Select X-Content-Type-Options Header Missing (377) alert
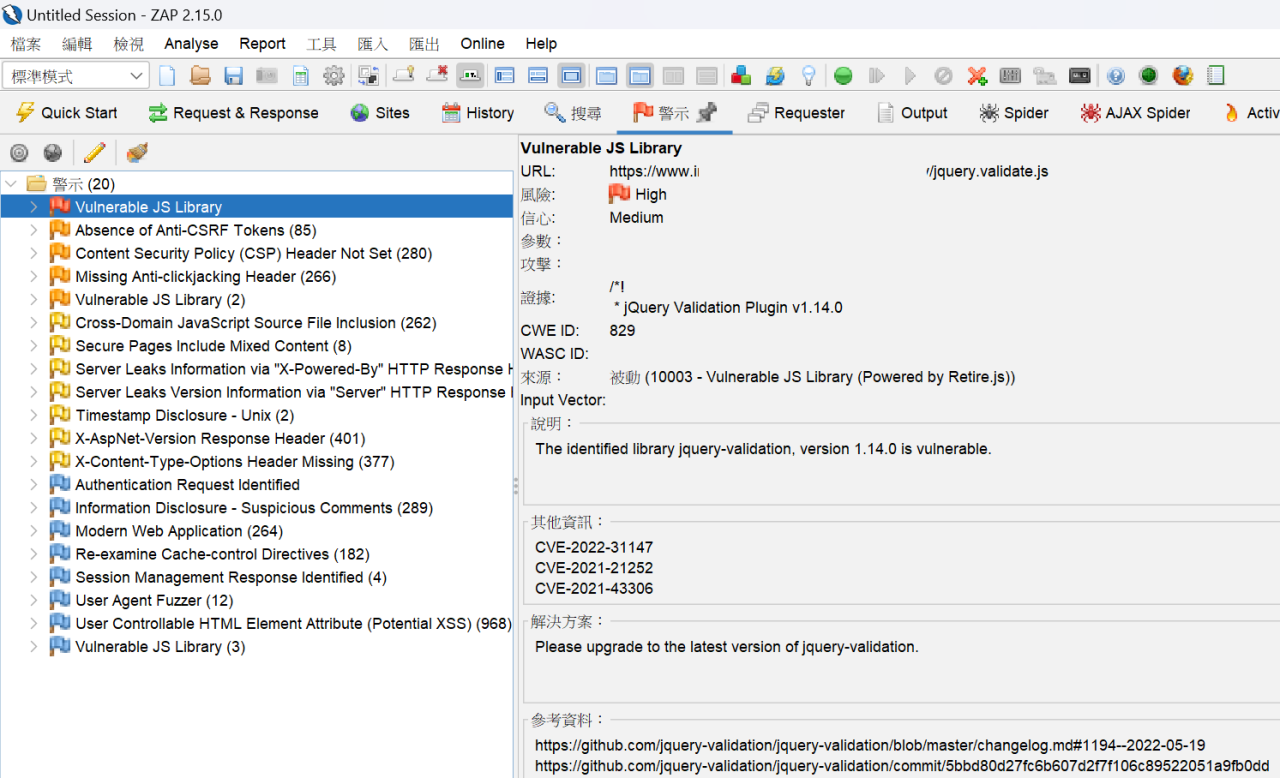Screen dimensions: 1280x778 coord(235,462)
